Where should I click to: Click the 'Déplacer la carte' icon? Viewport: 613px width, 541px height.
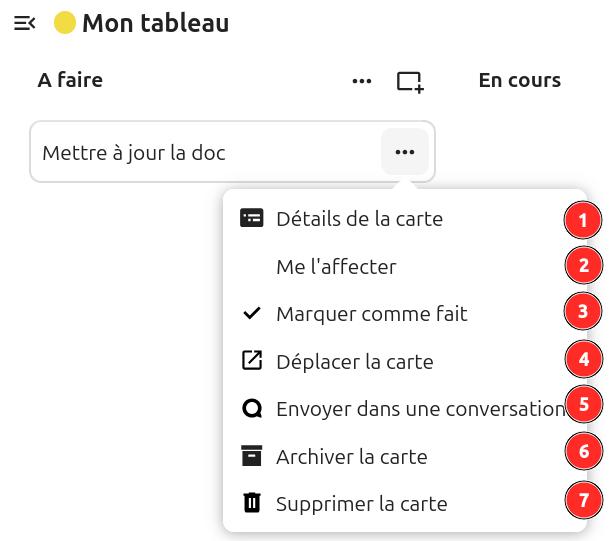pos(252,361)
